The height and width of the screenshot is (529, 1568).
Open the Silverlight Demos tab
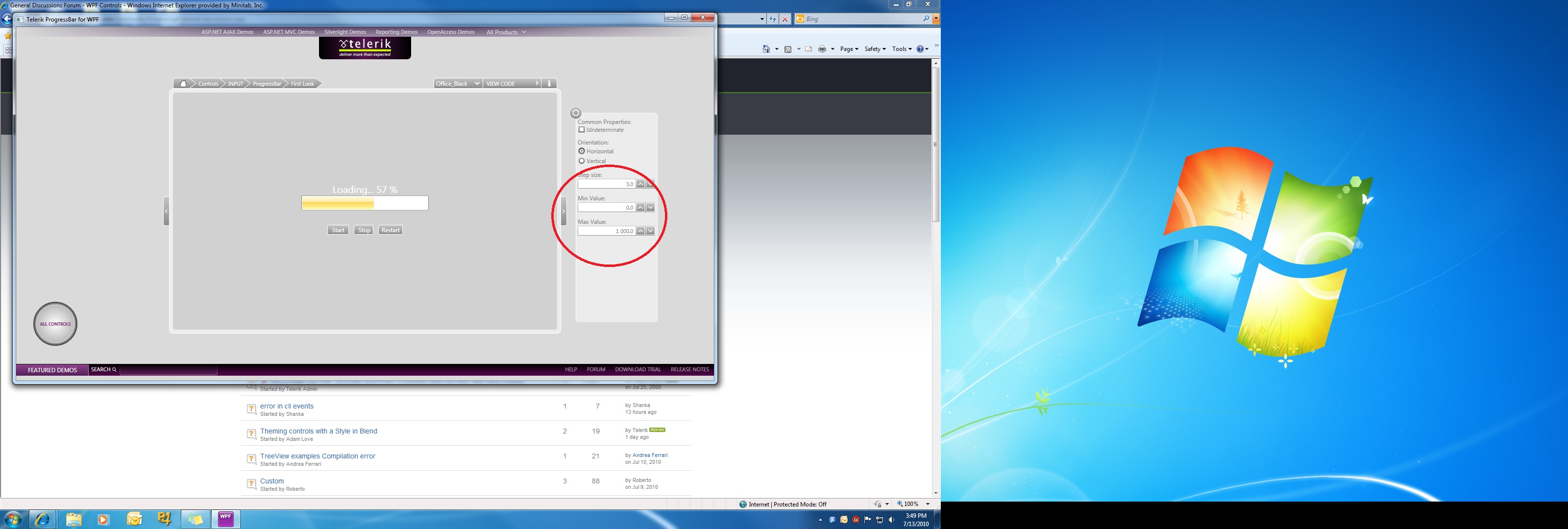pos(345,32)
